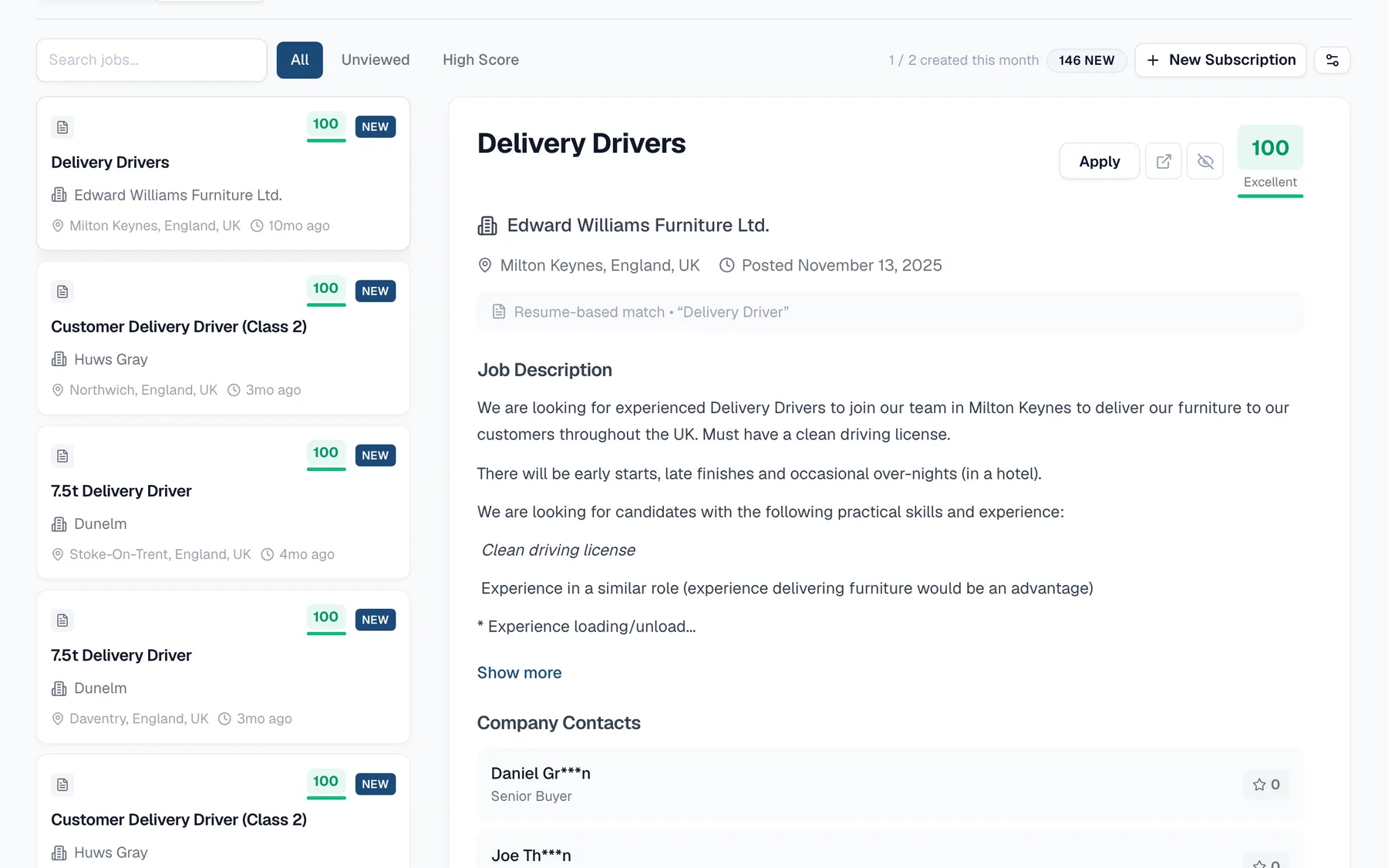Click the Job Description heading
This screenshot has width=1388, height=868.
(x=544, y=370)
